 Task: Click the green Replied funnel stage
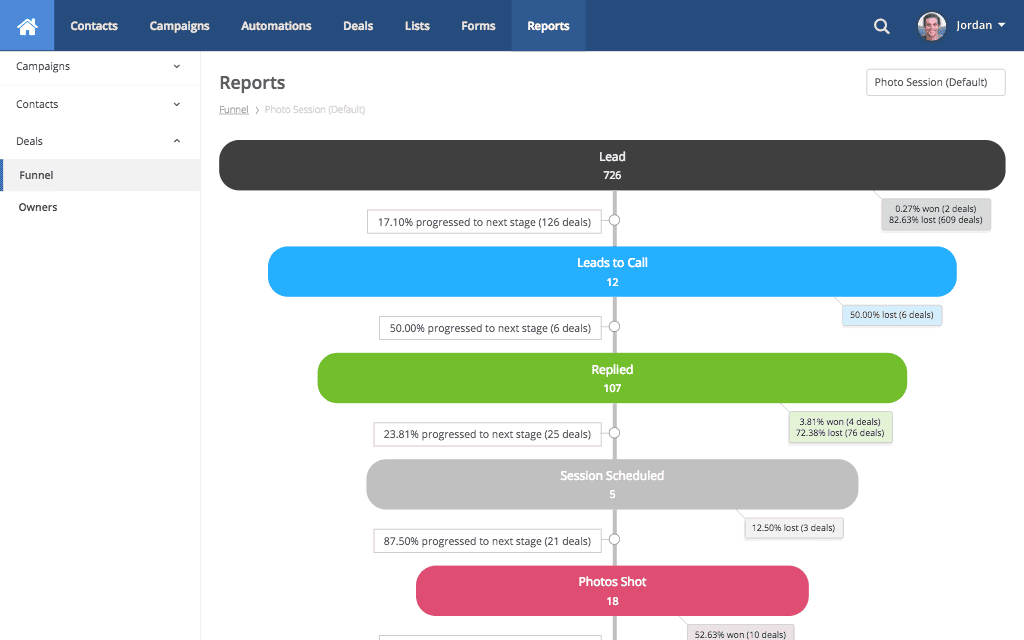[612, 378]
